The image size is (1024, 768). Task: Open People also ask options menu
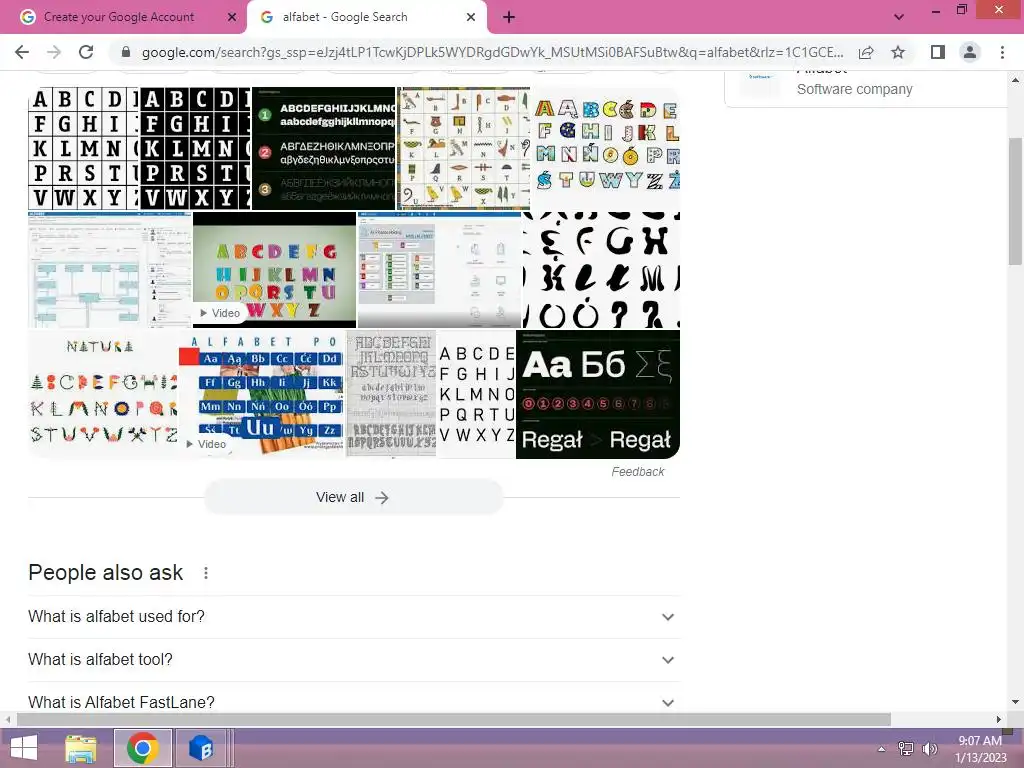click(206, 573)
